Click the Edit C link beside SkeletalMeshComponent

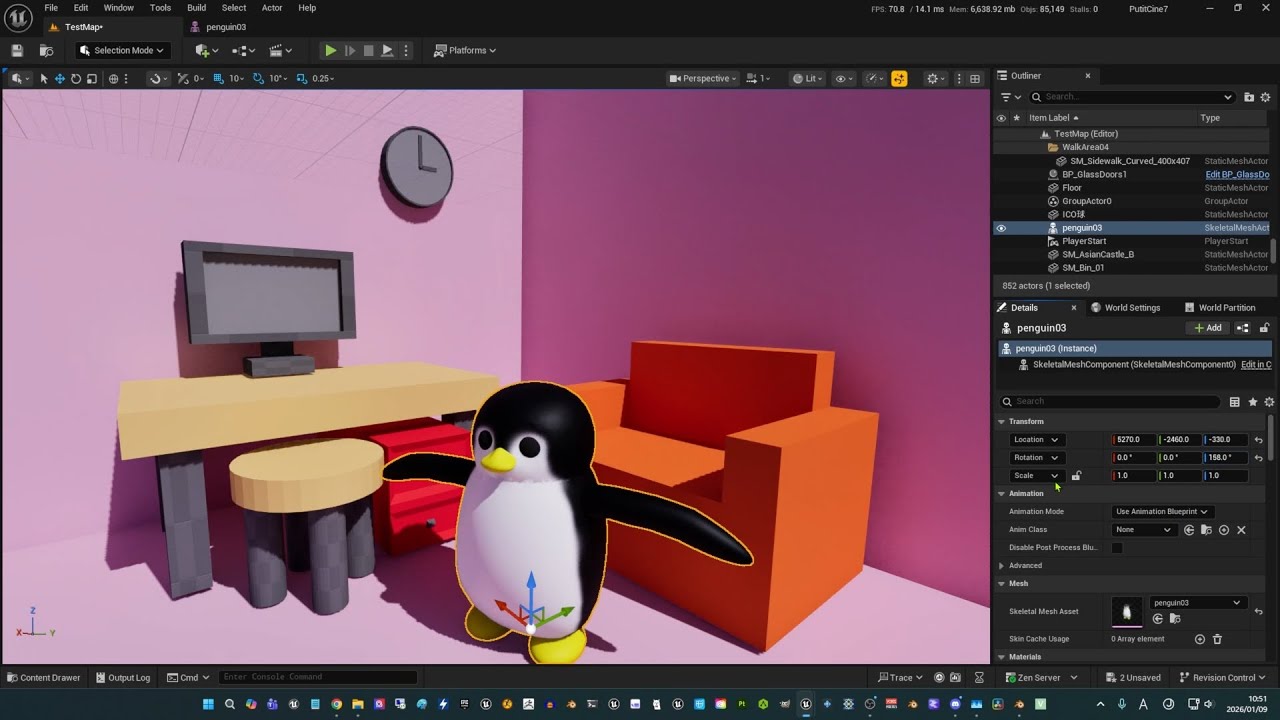[x=1256, y=365]
